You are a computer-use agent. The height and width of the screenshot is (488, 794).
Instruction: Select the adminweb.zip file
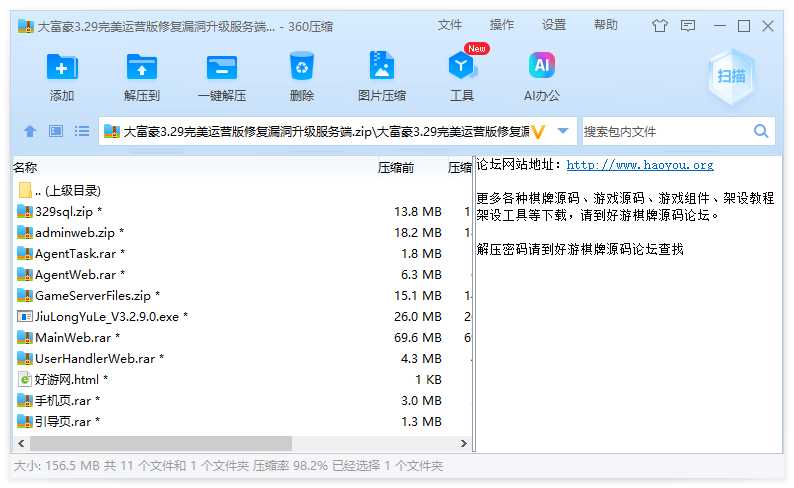point(242,233)
